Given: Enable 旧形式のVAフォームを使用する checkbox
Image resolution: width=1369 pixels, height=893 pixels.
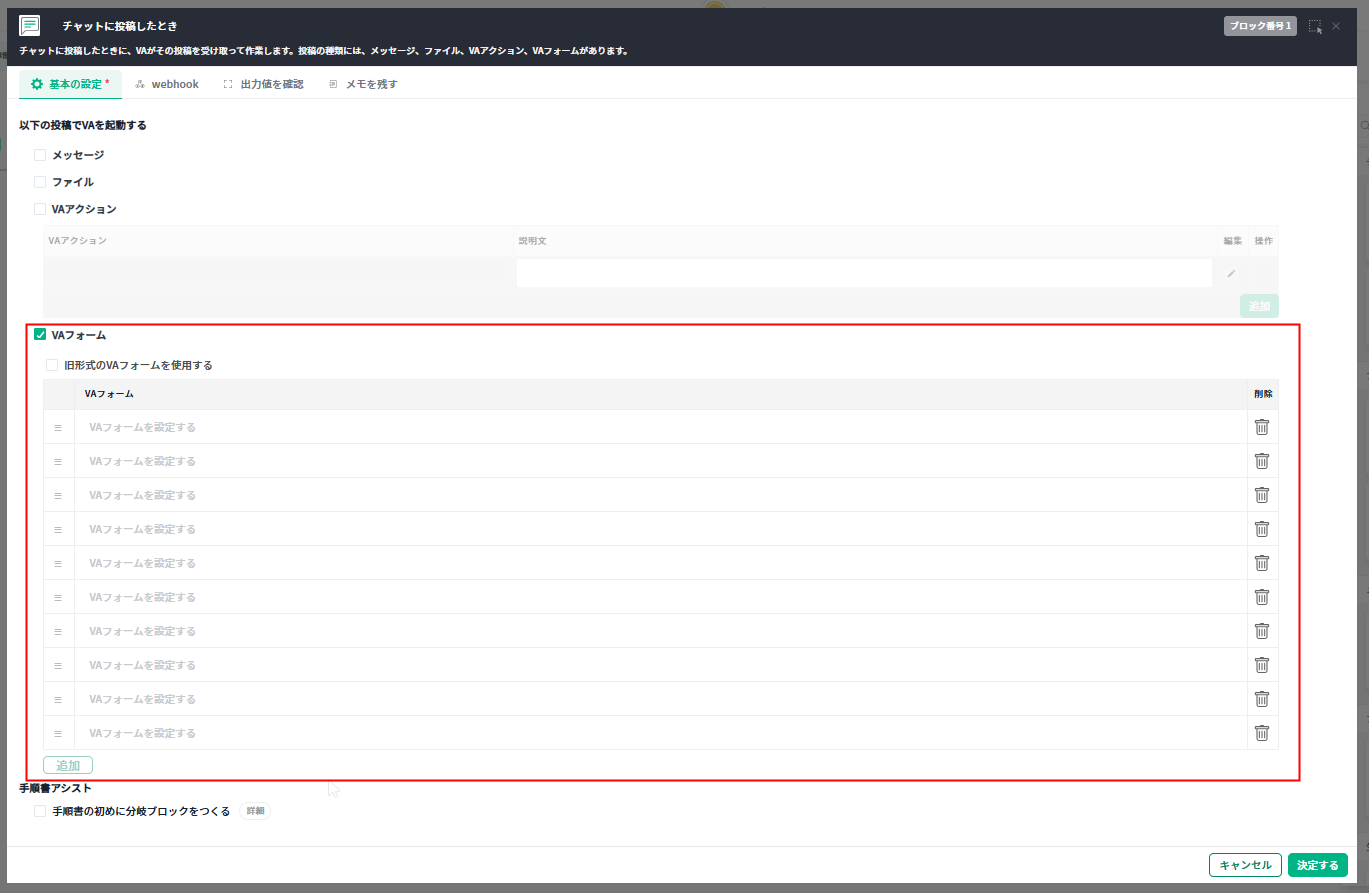Looking at the screenshot, I should point(52,365).
